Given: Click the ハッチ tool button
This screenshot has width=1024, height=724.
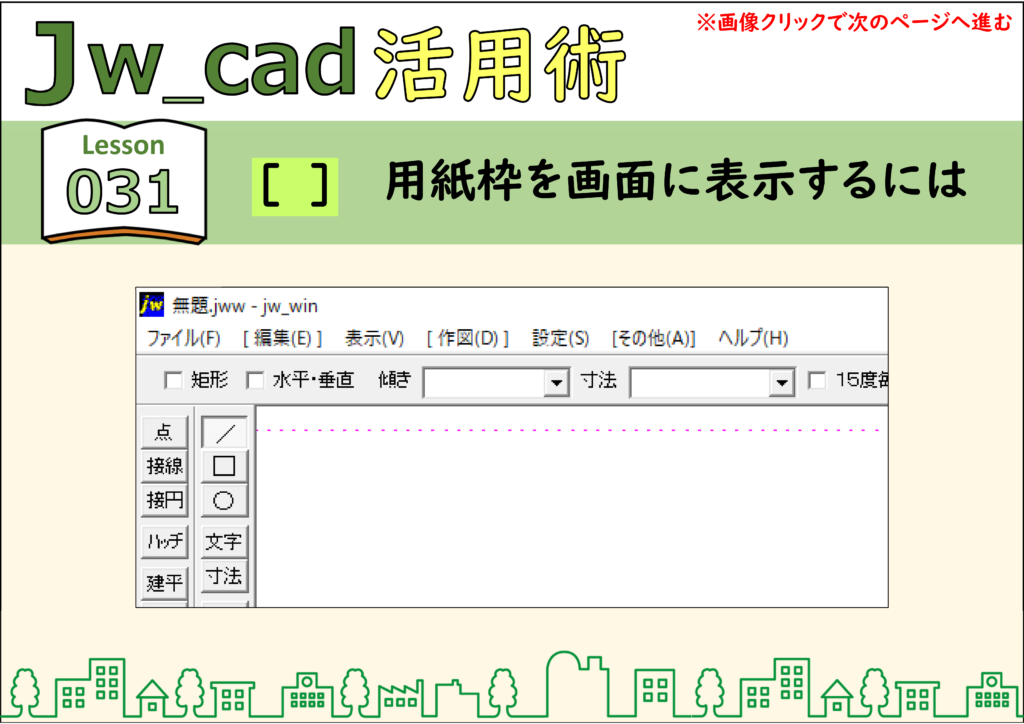Looking at the screenshot, I should click(165, 541).
